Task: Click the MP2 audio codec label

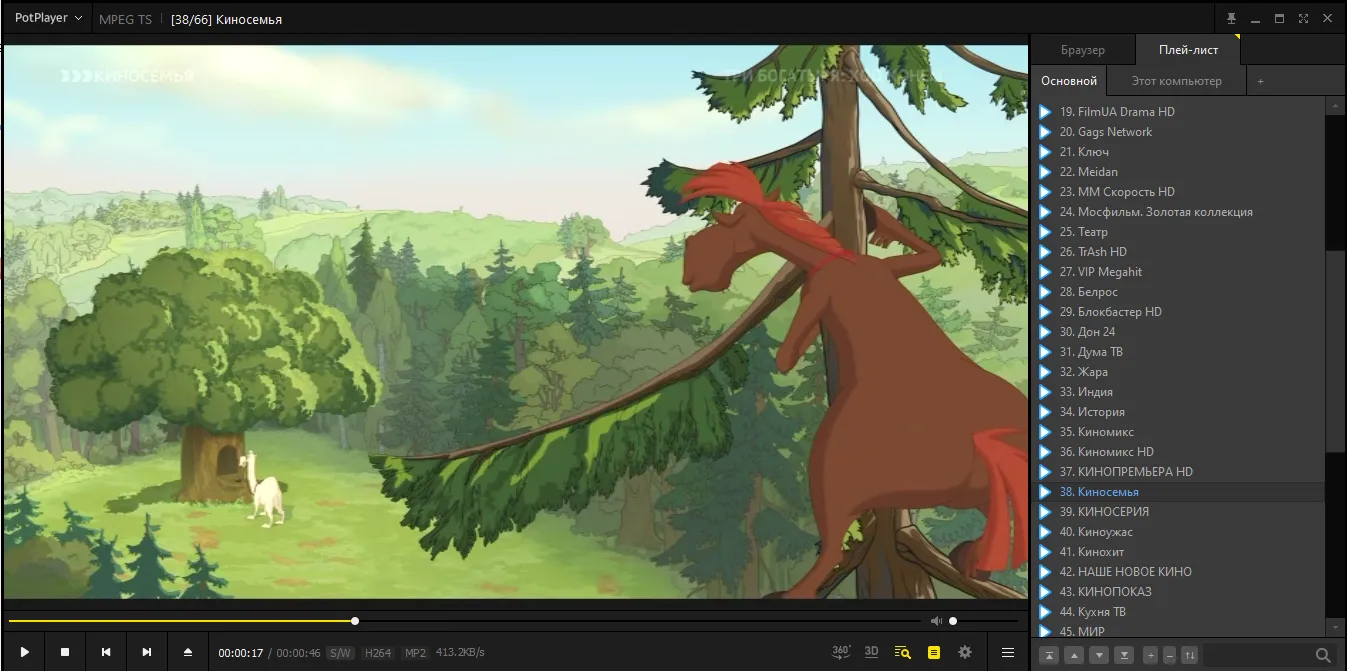Action: 415,653
